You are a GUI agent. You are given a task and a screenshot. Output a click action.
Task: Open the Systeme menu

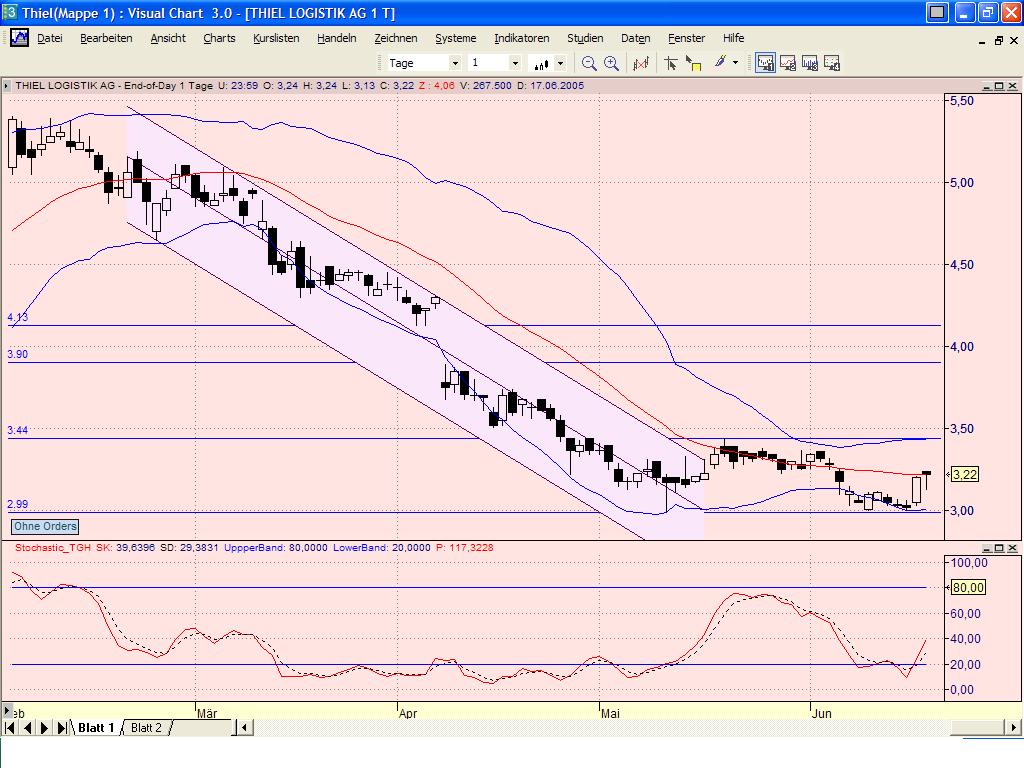pyautogui.click(x=455, y=38)
